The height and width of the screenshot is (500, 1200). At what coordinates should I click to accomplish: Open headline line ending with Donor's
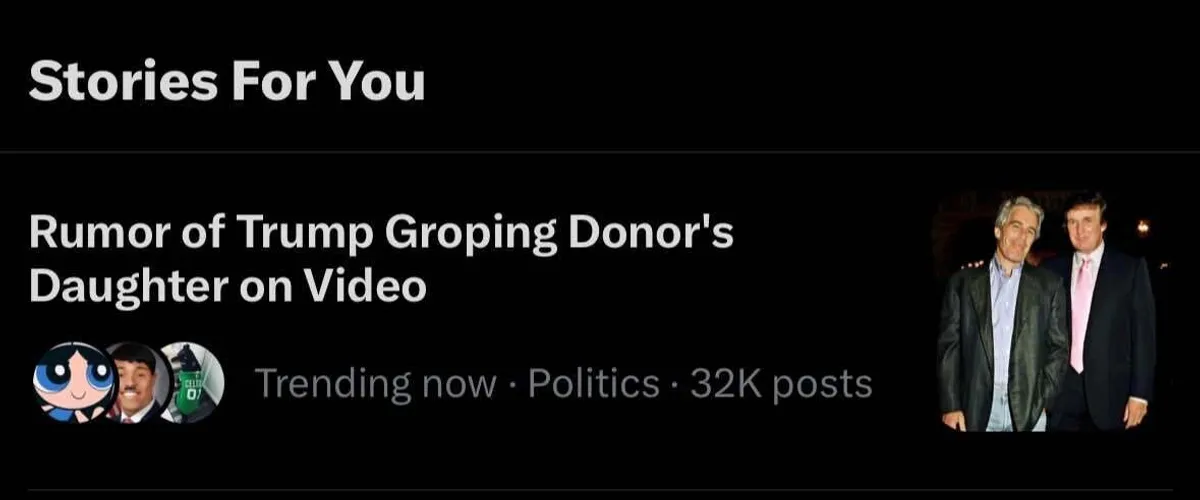point(382,234)
